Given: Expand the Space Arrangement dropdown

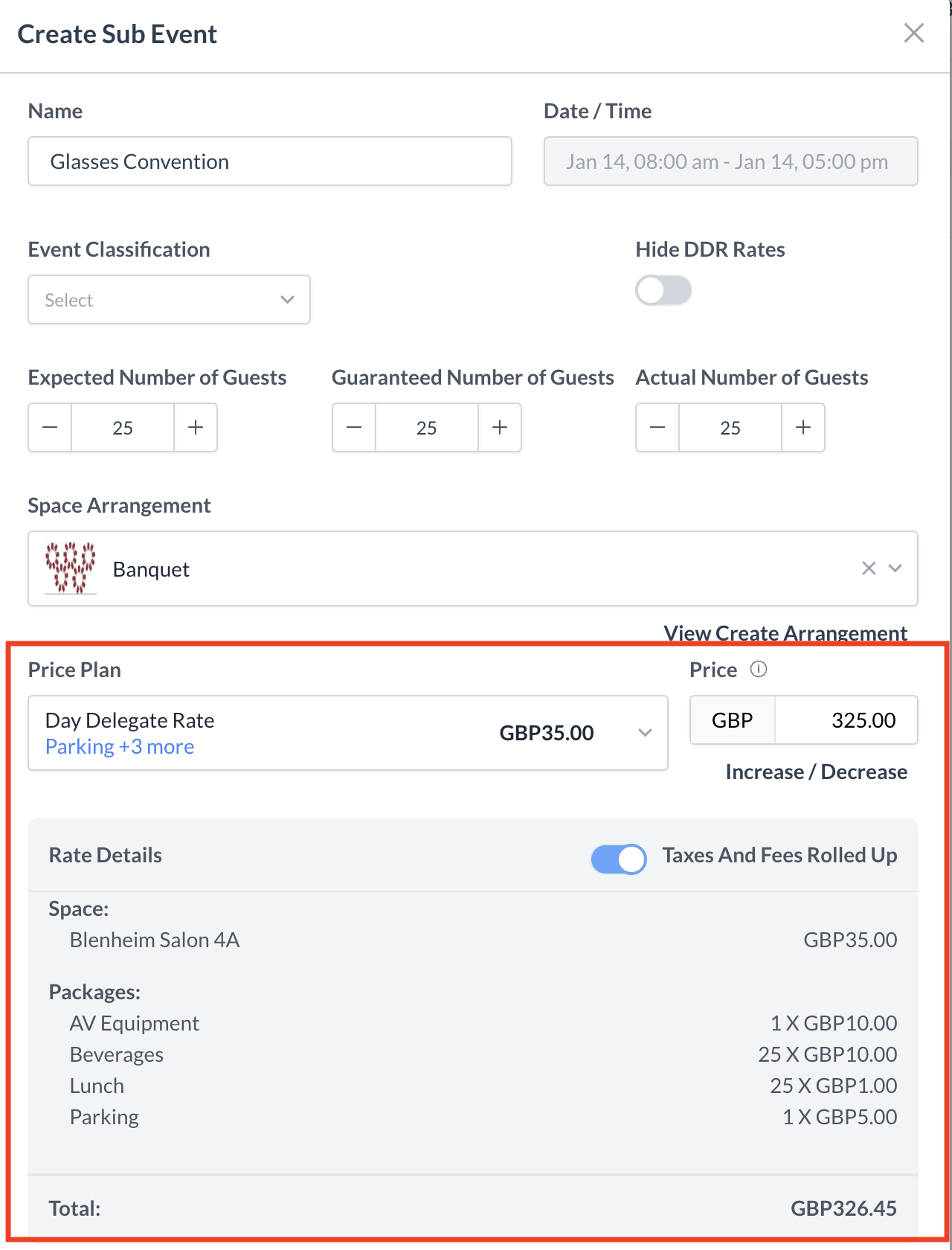Looking at the screenshot, I should [895, 568].
